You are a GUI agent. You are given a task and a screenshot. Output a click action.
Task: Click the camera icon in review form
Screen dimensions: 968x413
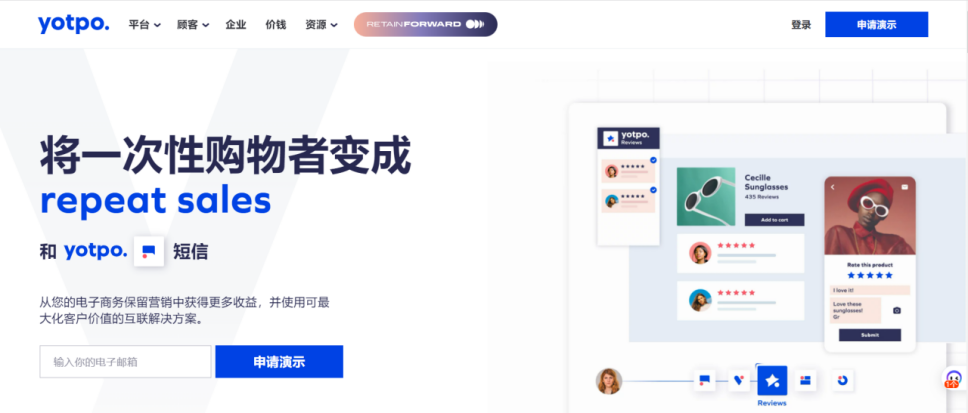896,311
